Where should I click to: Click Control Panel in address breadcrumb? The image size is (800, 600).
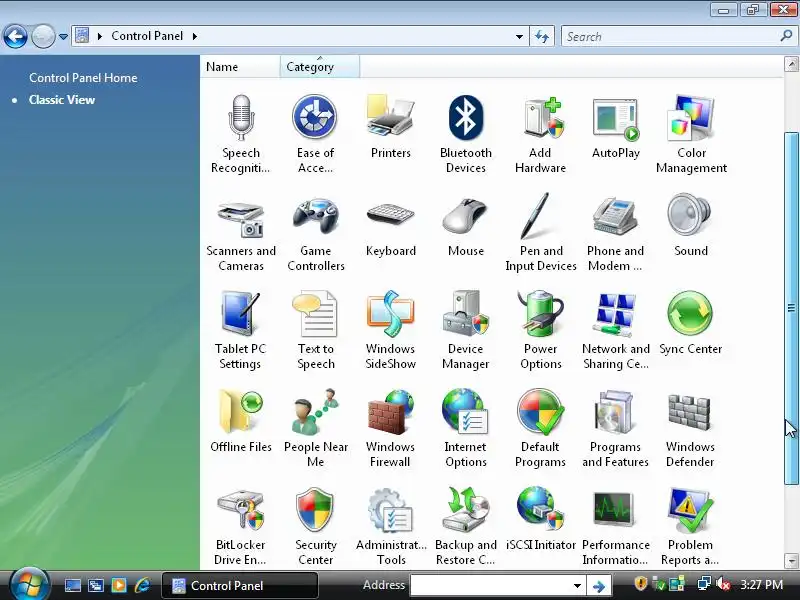coord(147,36)
